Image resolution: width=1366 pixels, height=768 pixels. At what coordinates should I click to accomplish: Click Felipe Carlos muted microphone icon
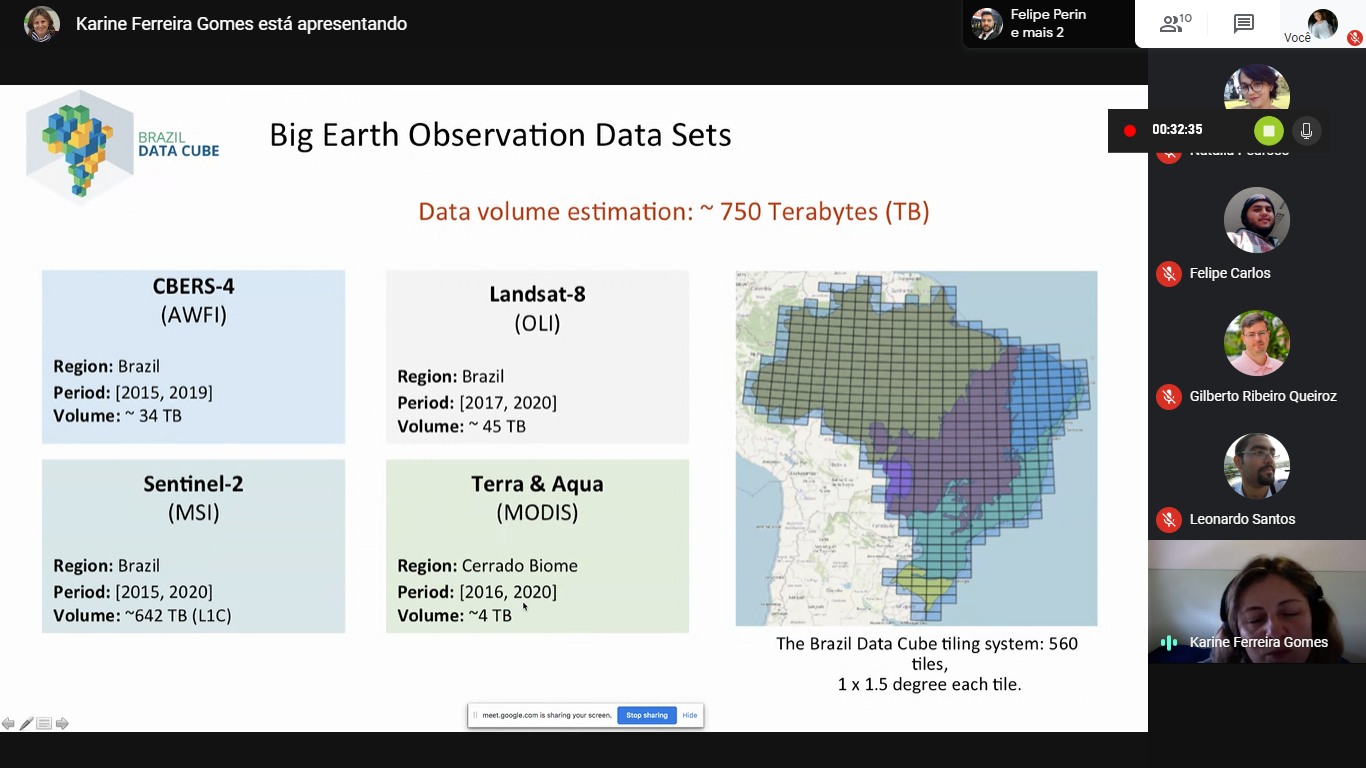tap(1169, 273)
